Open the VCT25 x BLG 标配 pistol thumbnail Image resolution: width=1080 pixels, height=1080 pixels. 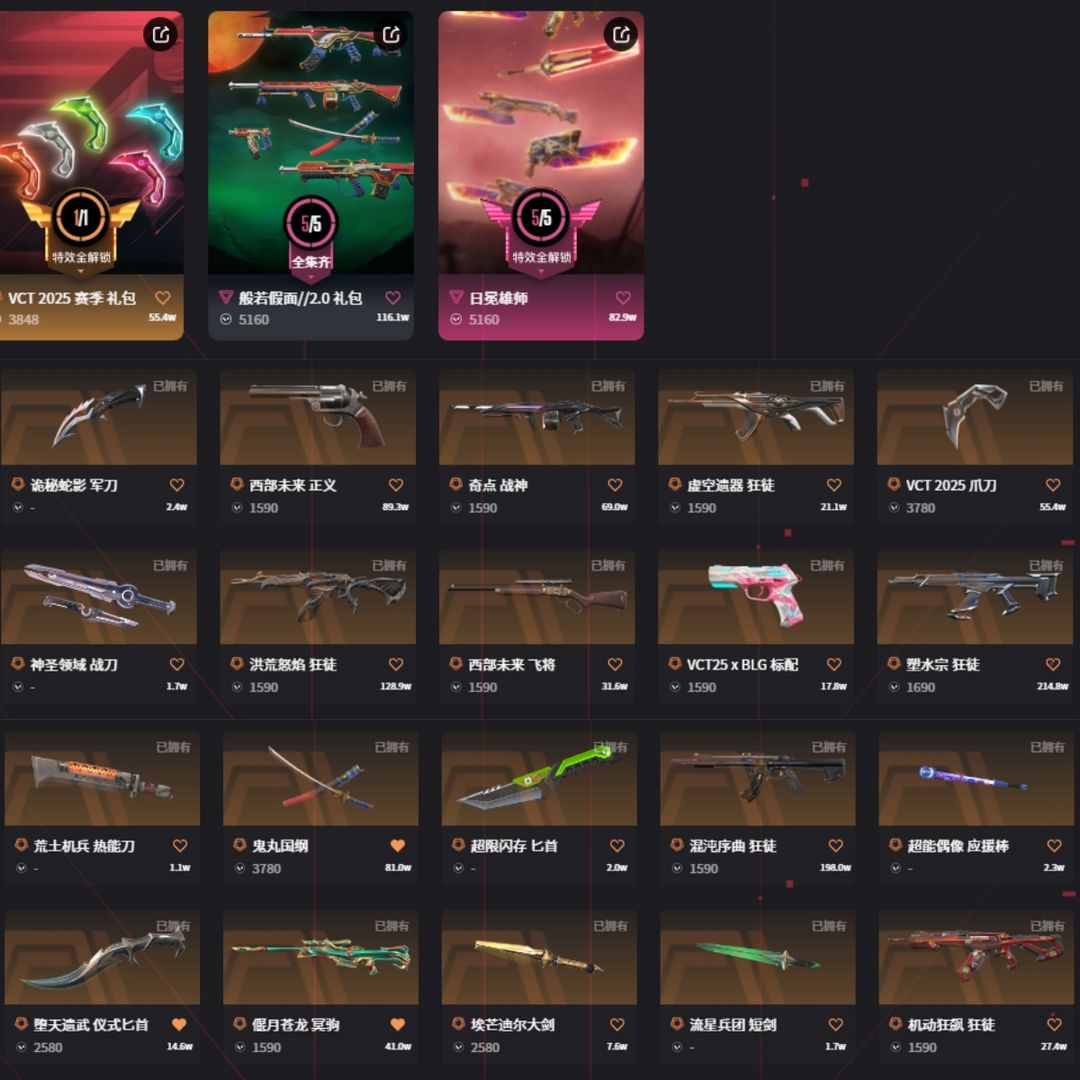(x=756, y=596)
